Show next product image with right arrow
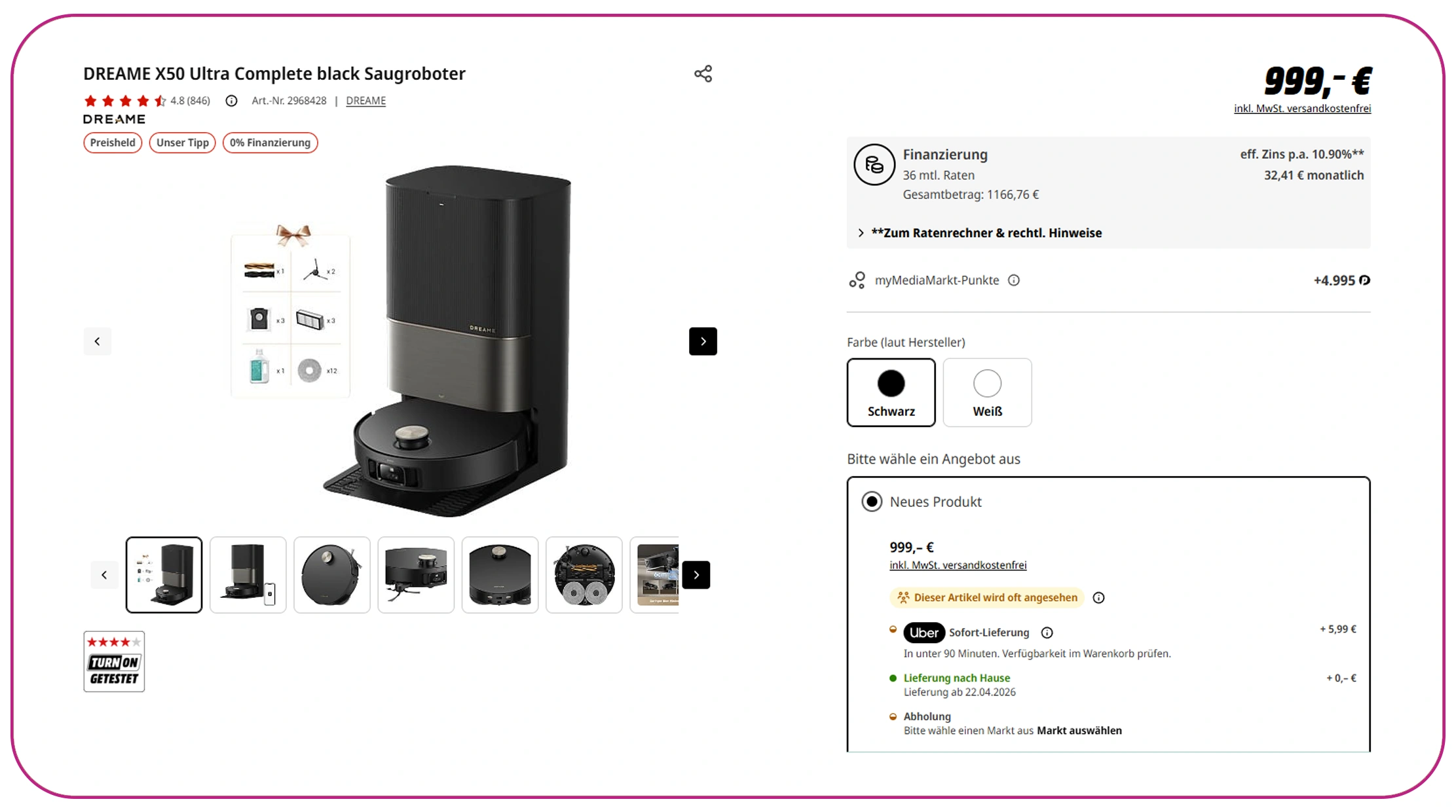 tap(703, 341)
